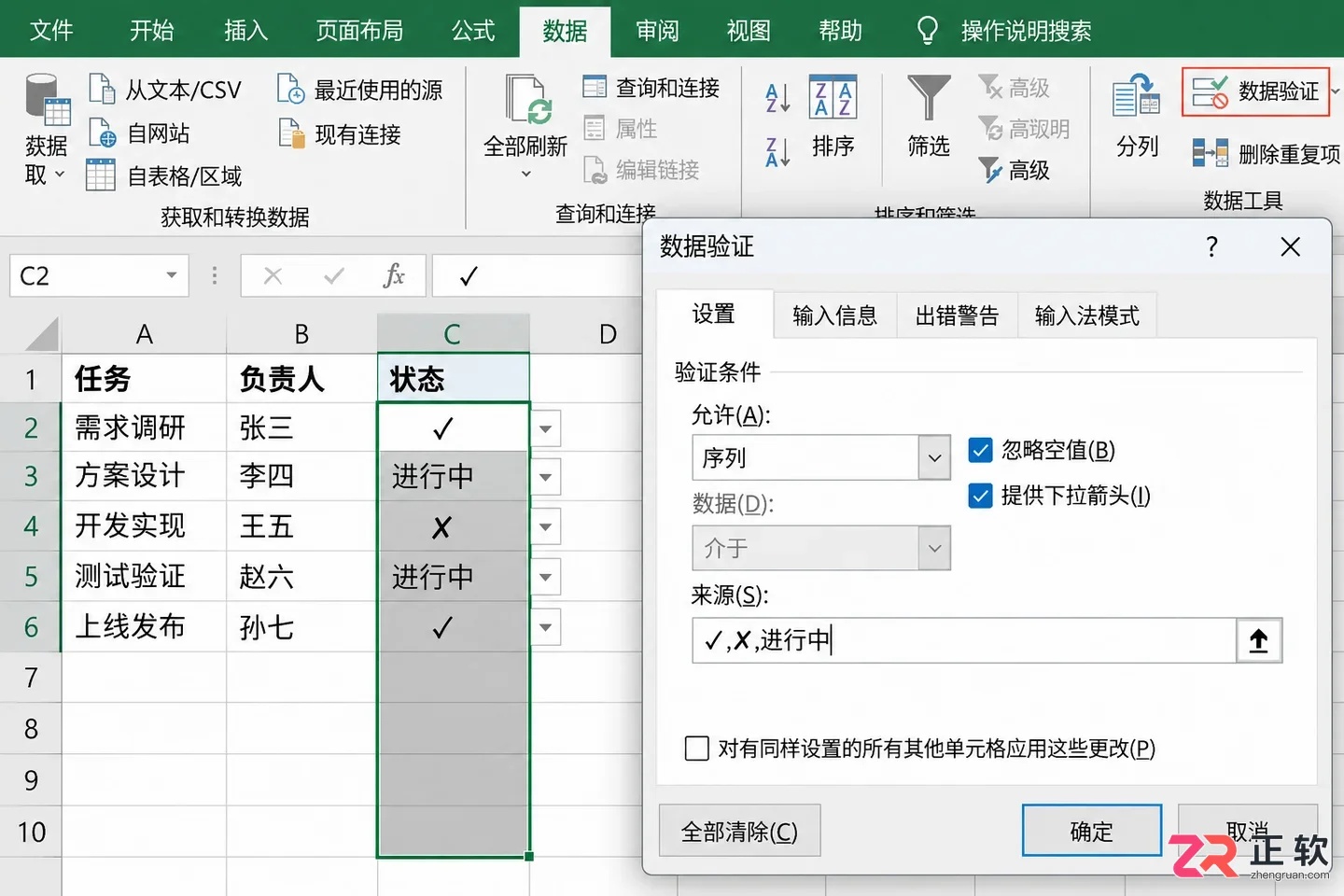This screenshot has width=1344, height=896.
Task: Open the Error Alert (出错警告) dialog tab
Action: [957, 315]
